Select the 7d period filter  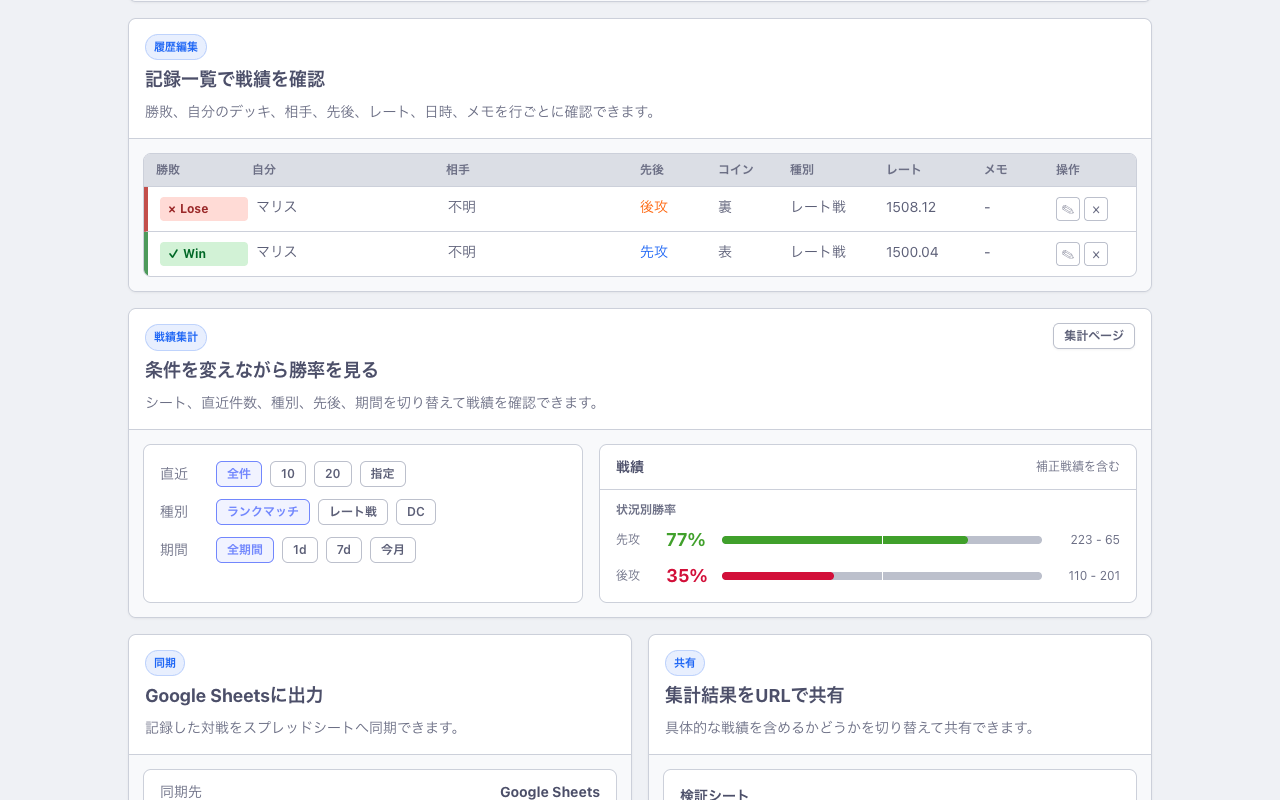[x=344, y=550]
